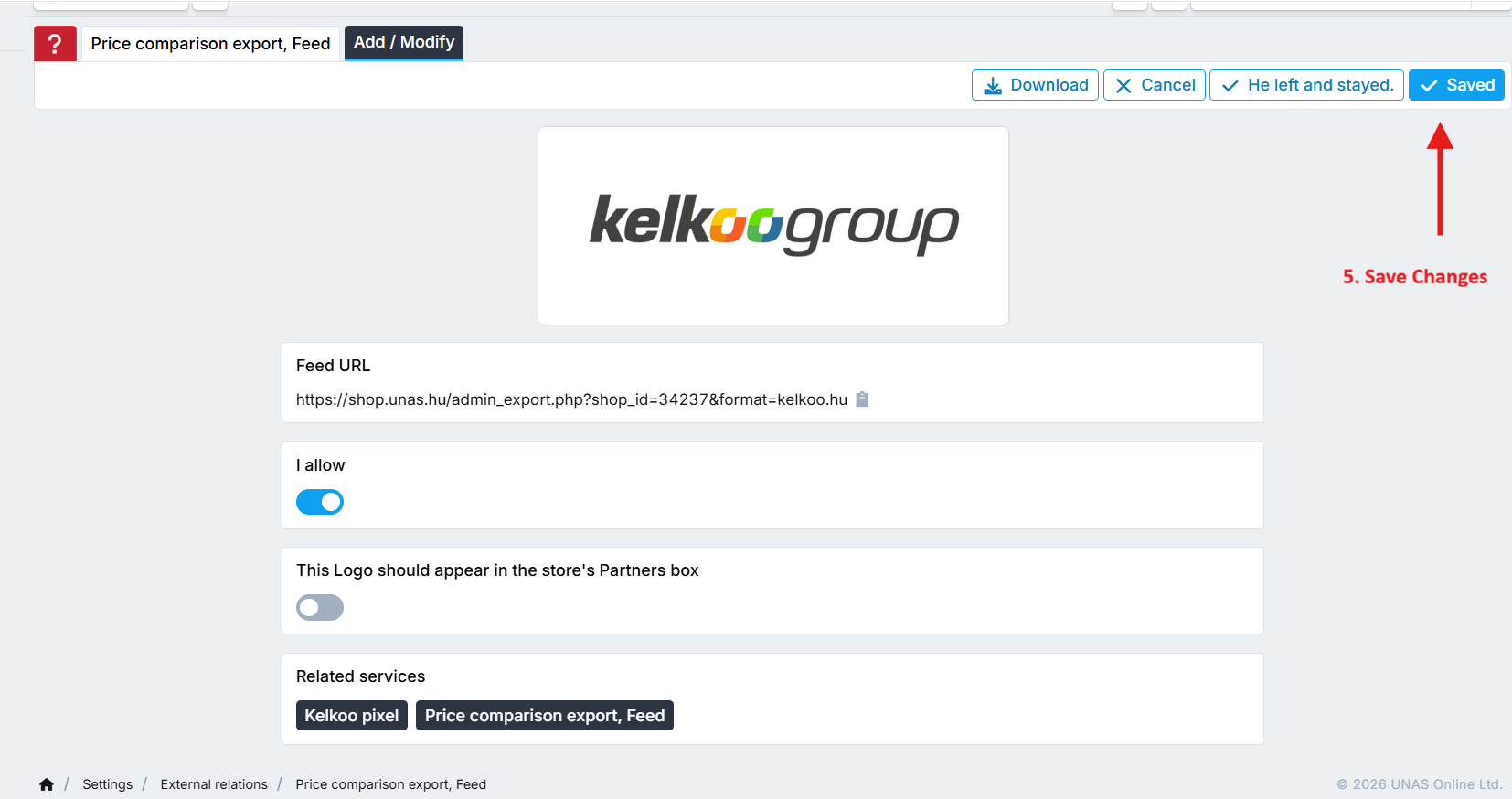The width and height of the screenshot is (1512, 799).
Task: Switch to Price comparison export, Feed tab
Action: coord(210,44)
